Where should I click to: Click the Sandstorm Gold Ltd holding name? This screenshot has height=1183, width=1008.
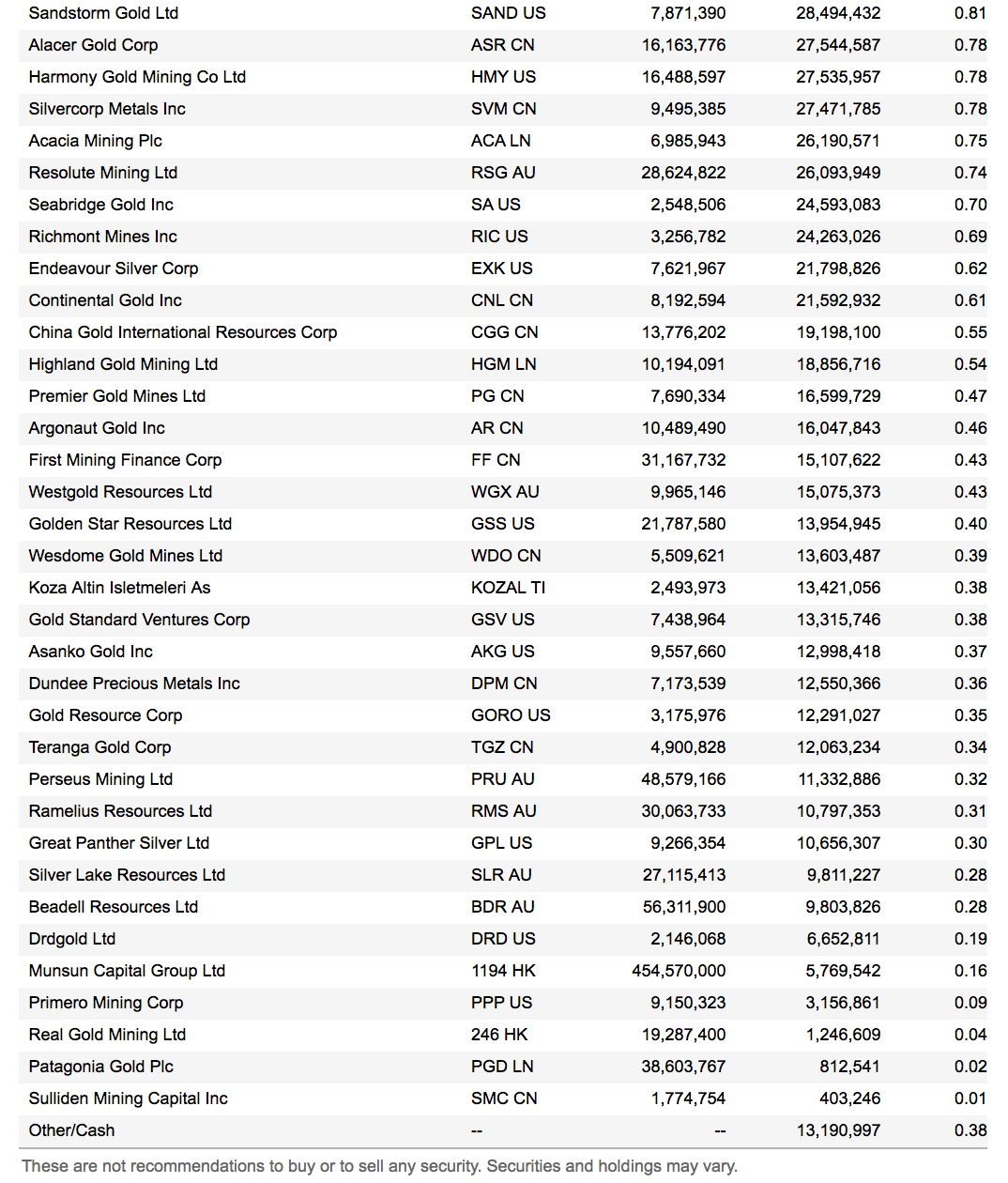click(103, 13)
